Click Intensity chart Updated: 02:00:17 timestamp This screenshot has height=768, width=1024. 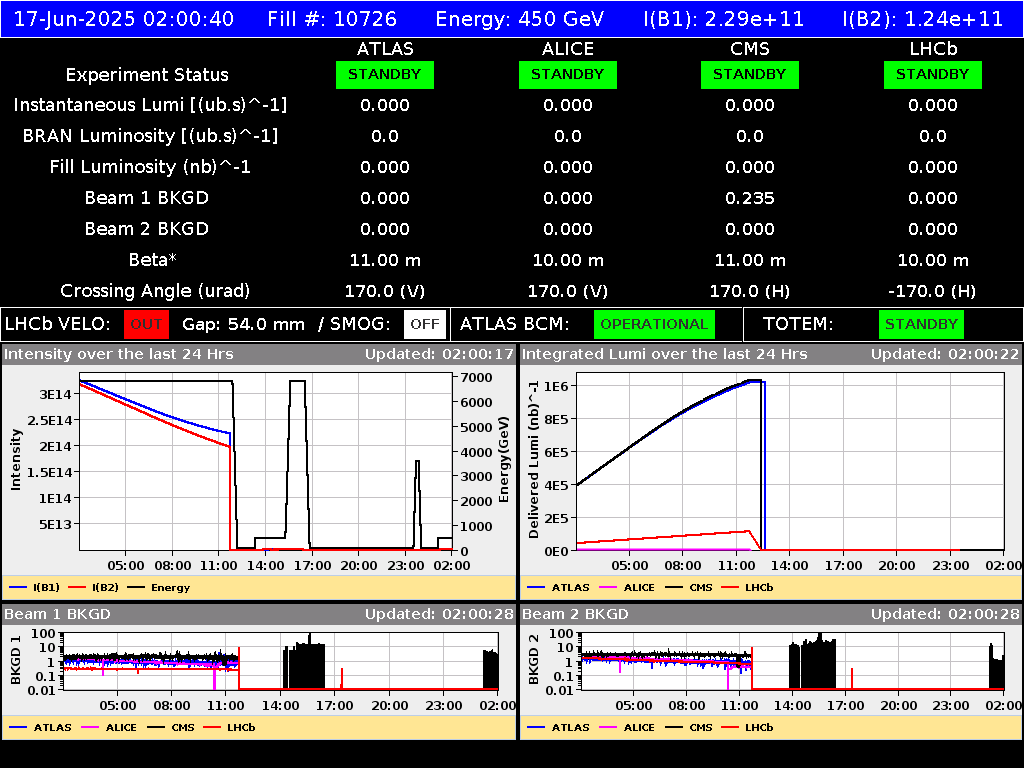(x=439, y=354)
